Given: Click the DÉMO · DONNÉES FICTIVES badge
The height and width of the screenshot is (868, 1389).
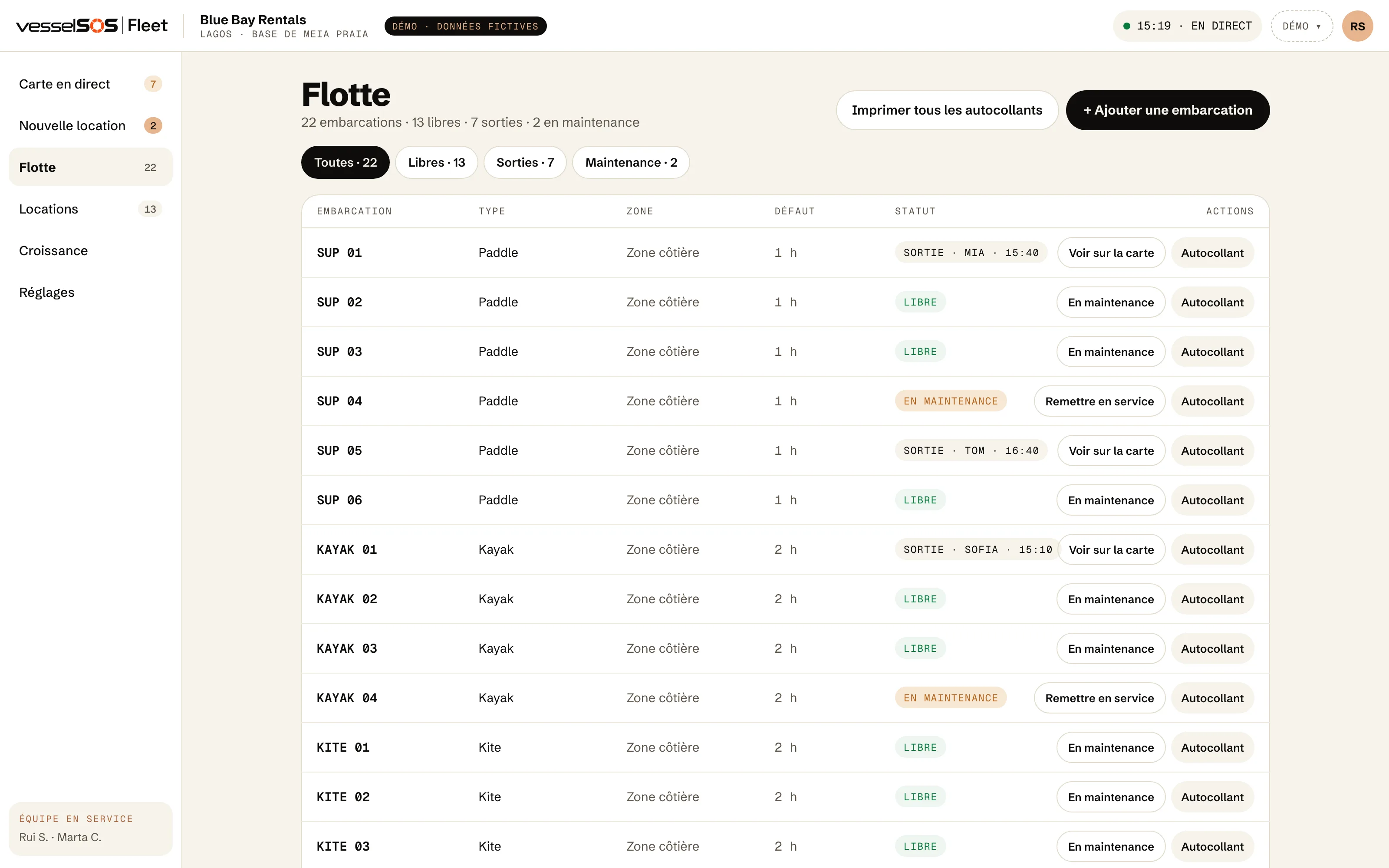Looking at the screenshot, I should tap(465, 26).
